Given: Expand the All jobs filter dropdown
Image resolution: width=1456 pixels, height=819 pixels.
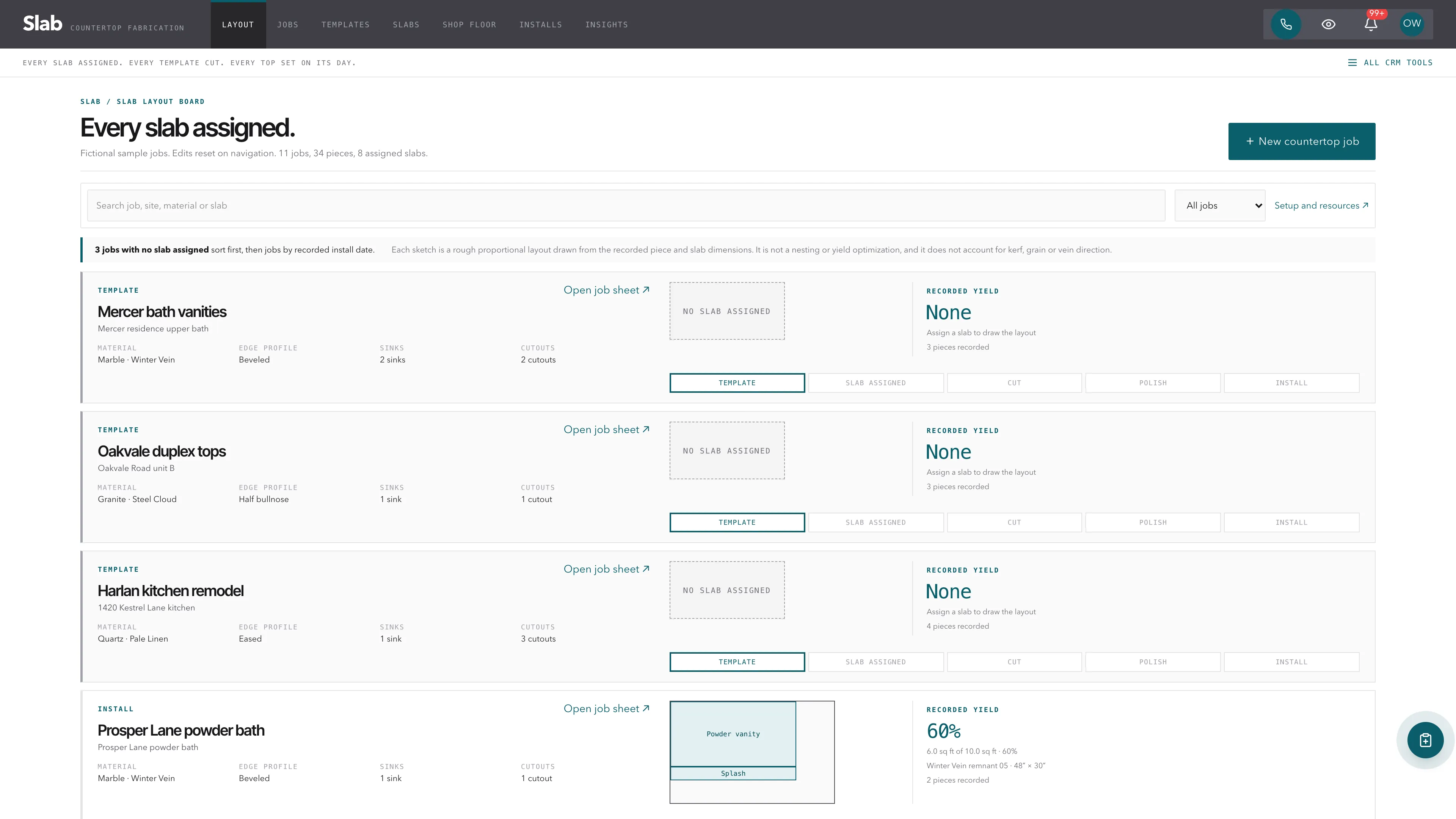Looking at the screenshot, I should [x=1220, y=206].
